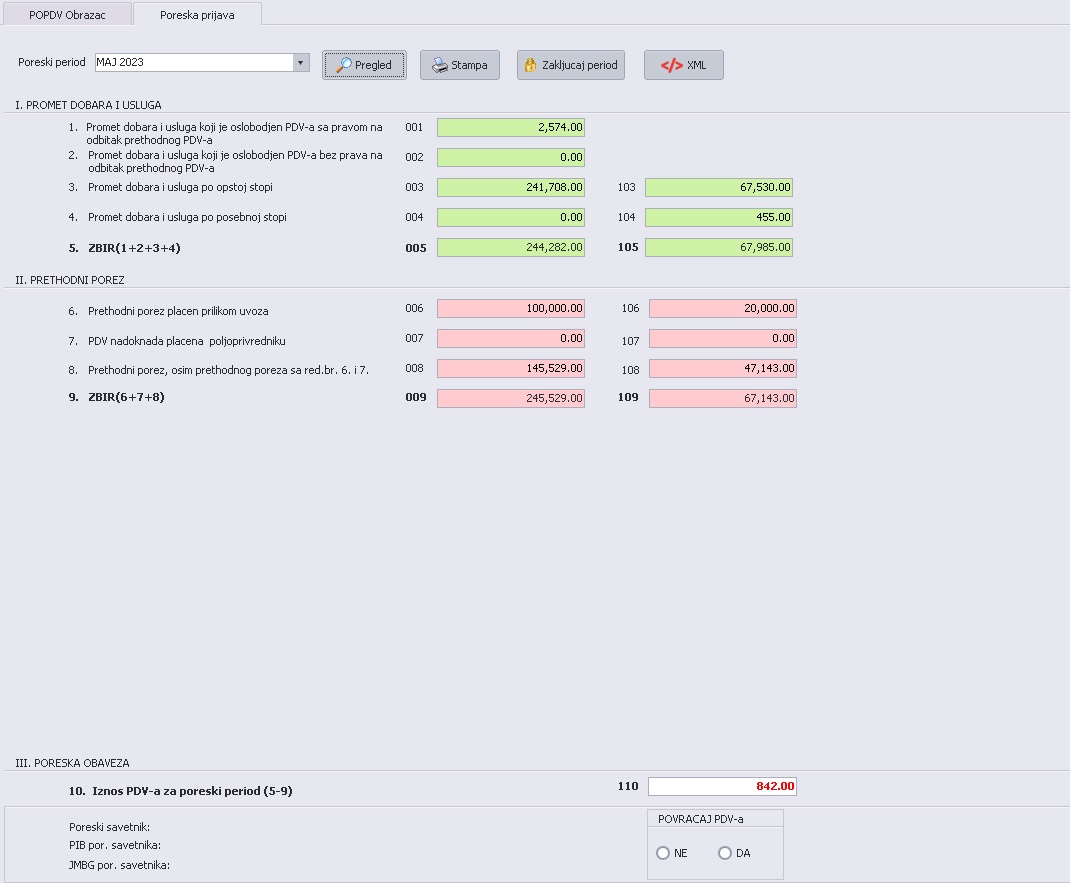This screenshot has width=1071, height=883.
Task: Click the Zakljucaj period button label
Action: (x=579, y=65)
